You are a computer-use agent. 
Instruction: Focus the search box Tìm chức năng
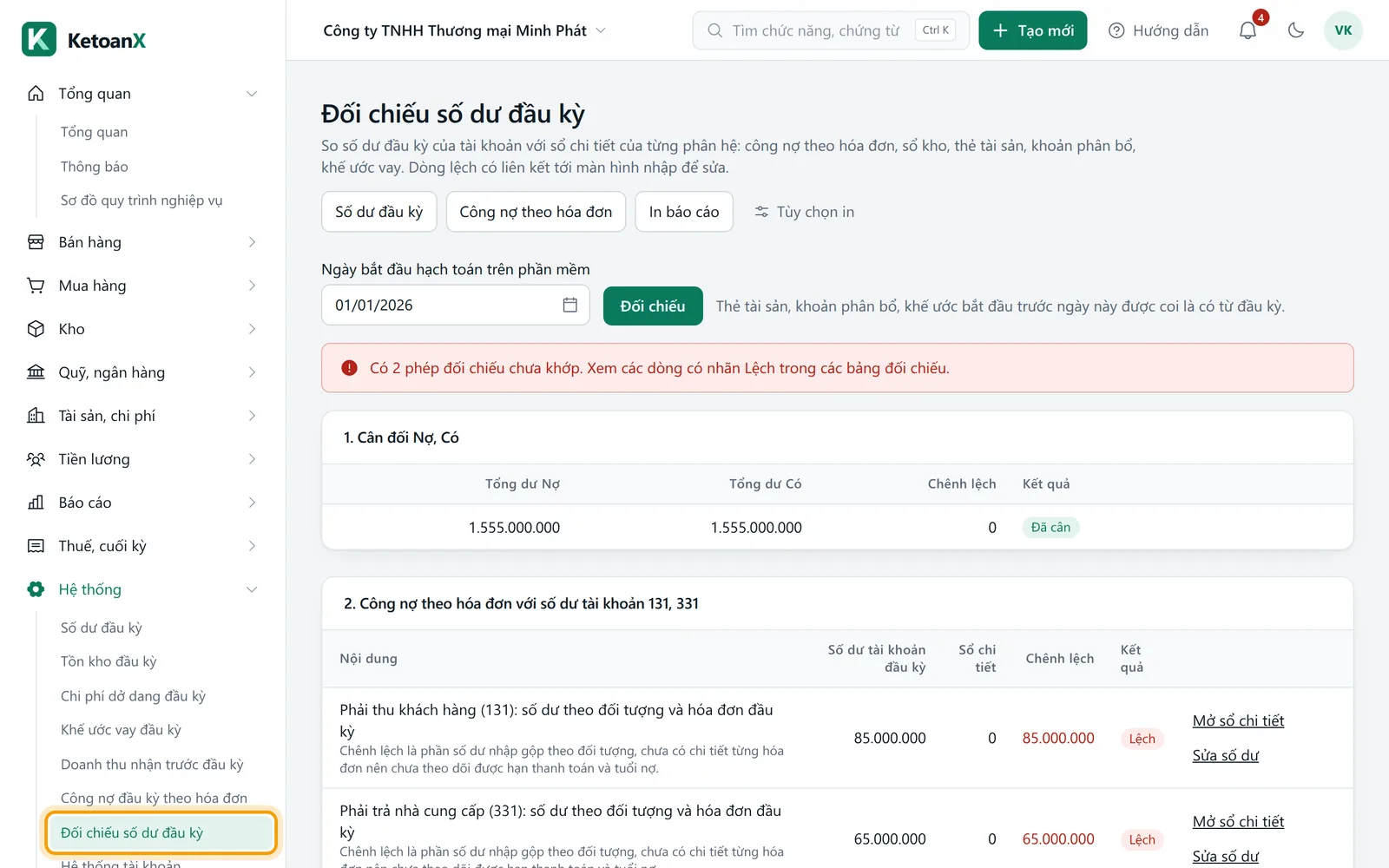point(831,30)
